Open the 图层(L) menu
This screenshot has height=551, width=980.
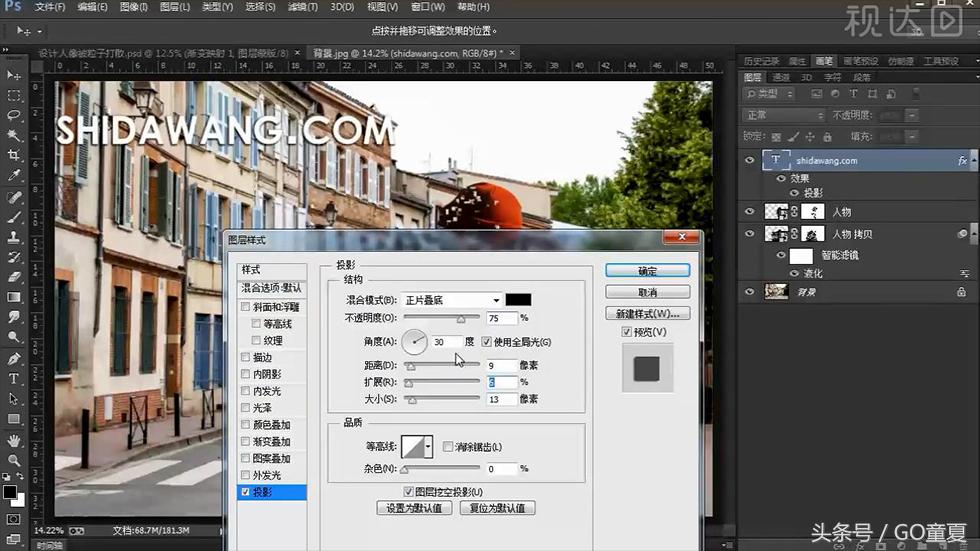(174, 7)
